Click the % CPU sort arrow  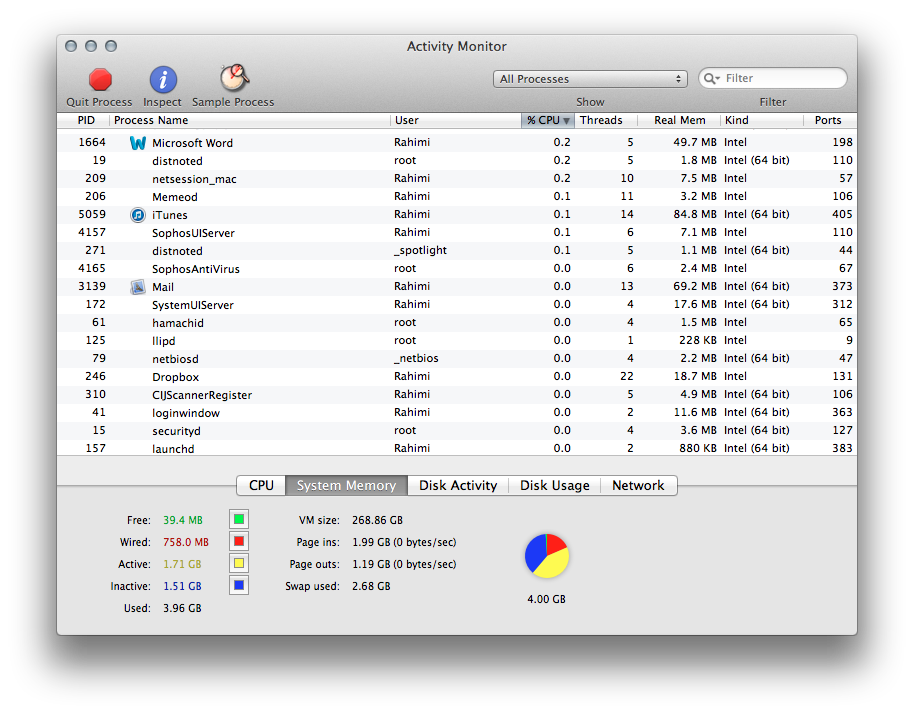[x=566, y=121]
